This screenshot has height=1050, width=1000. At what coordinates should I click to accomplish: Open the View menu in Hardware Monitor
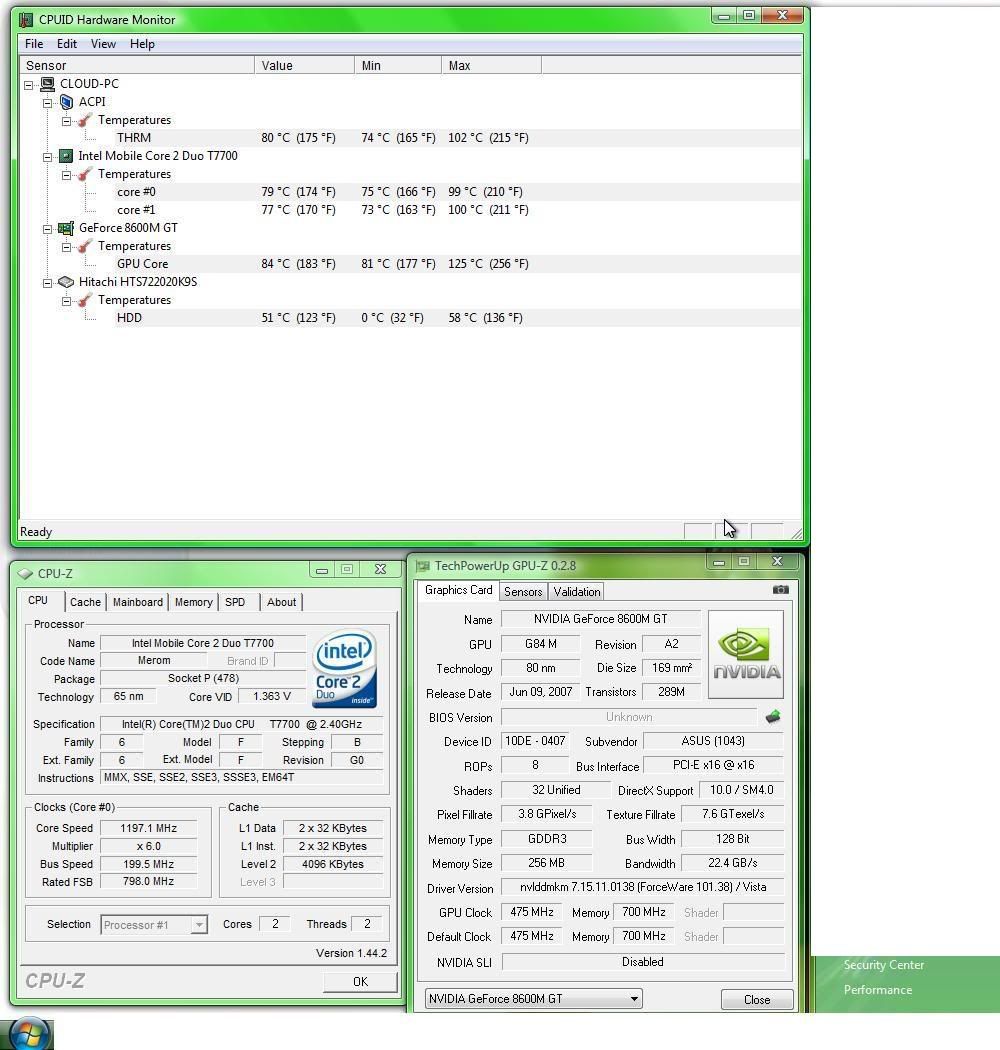click(x=103, y=44)
